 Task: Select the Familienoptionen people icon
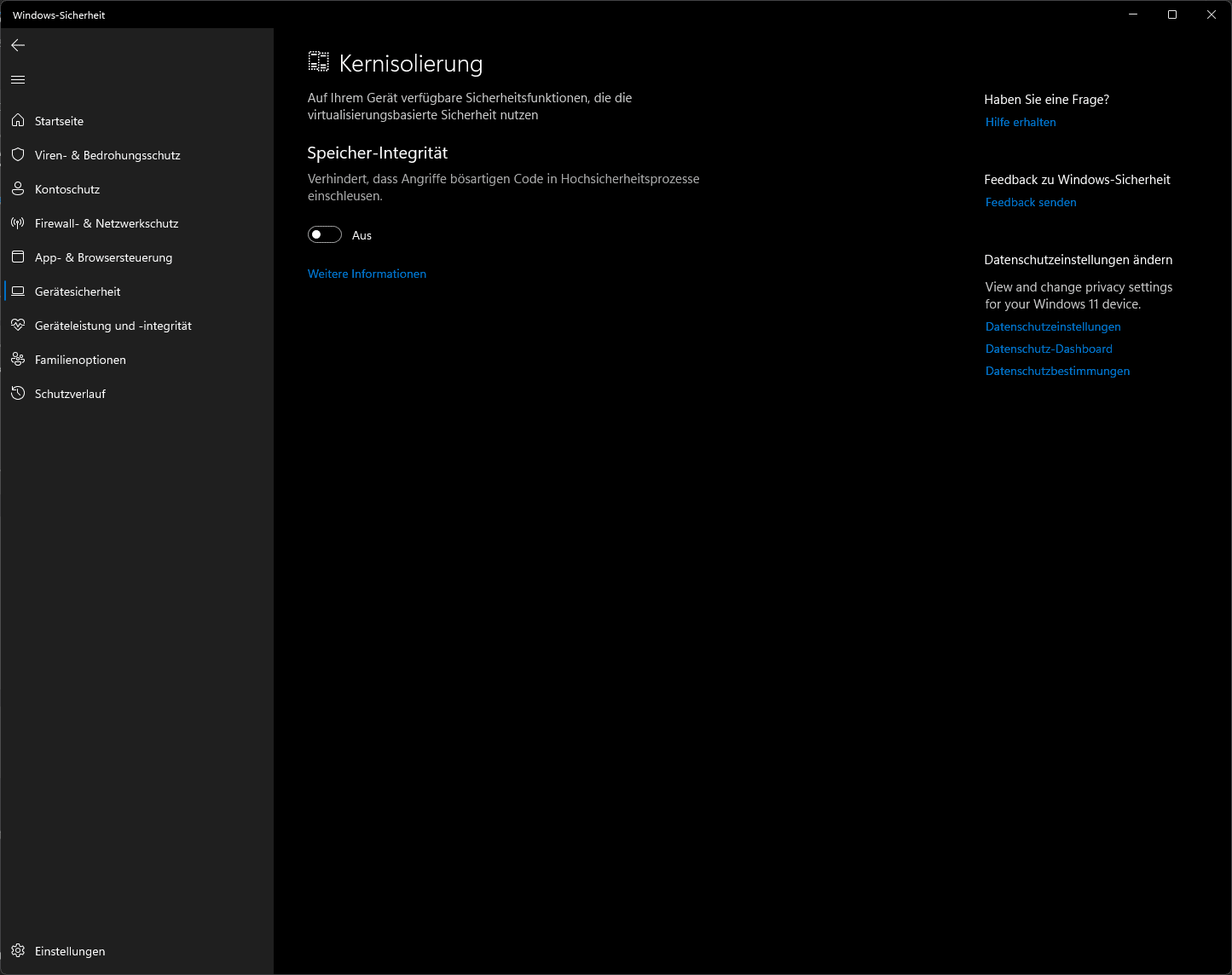point(18,360)
